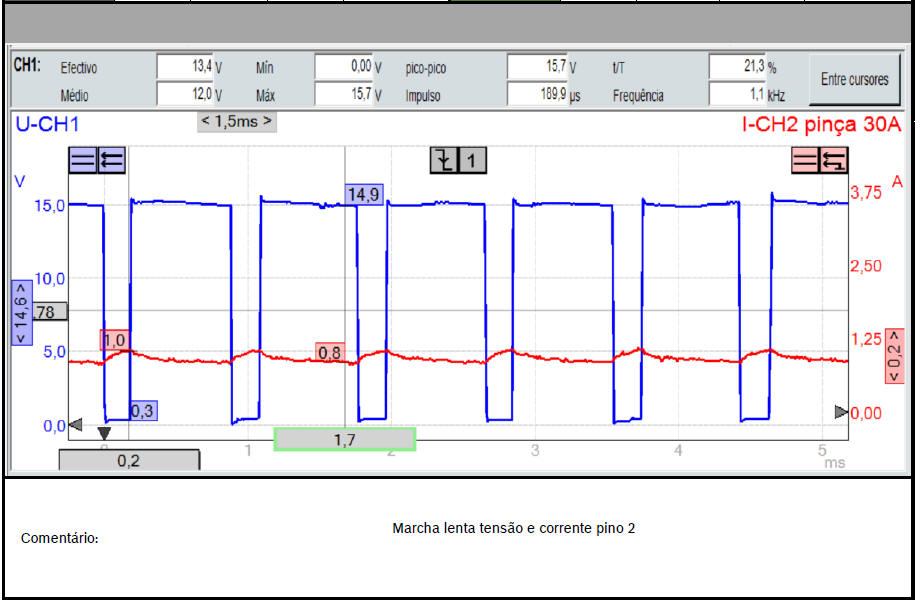Click the gray 0,2 cursor time box
This screenshot has width=920, height=602.
pyautogui.click(x=129, y=461)
